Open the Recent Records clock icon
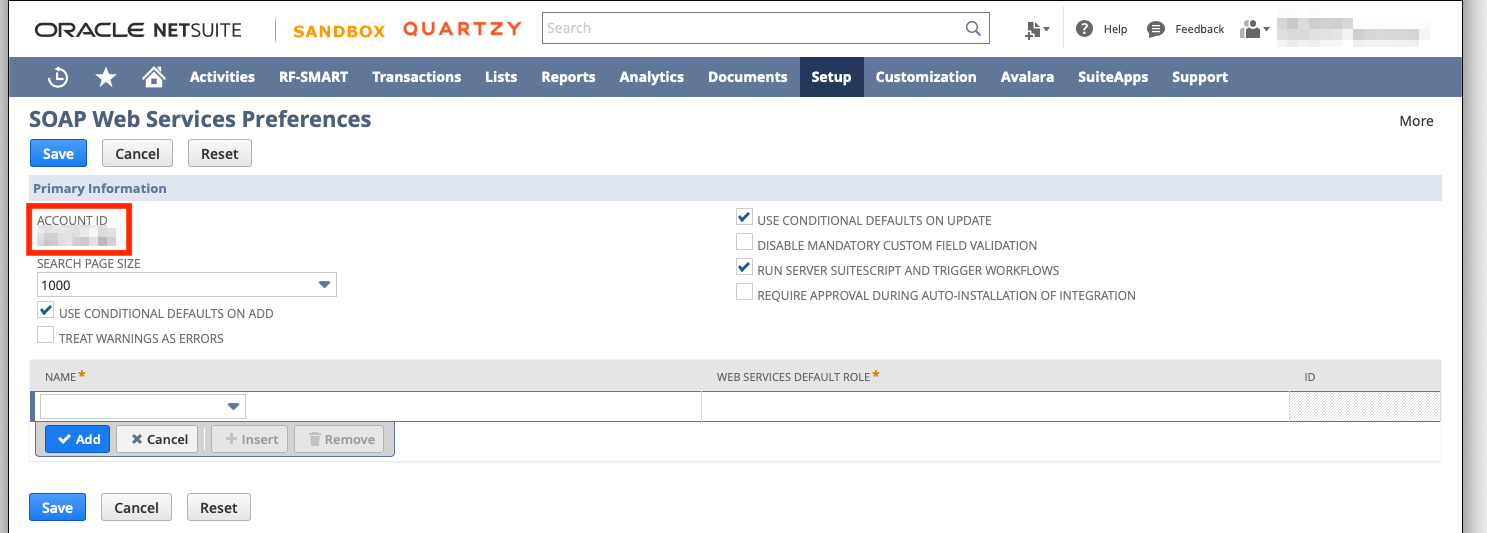The image size is (1487, 533). 59,77
